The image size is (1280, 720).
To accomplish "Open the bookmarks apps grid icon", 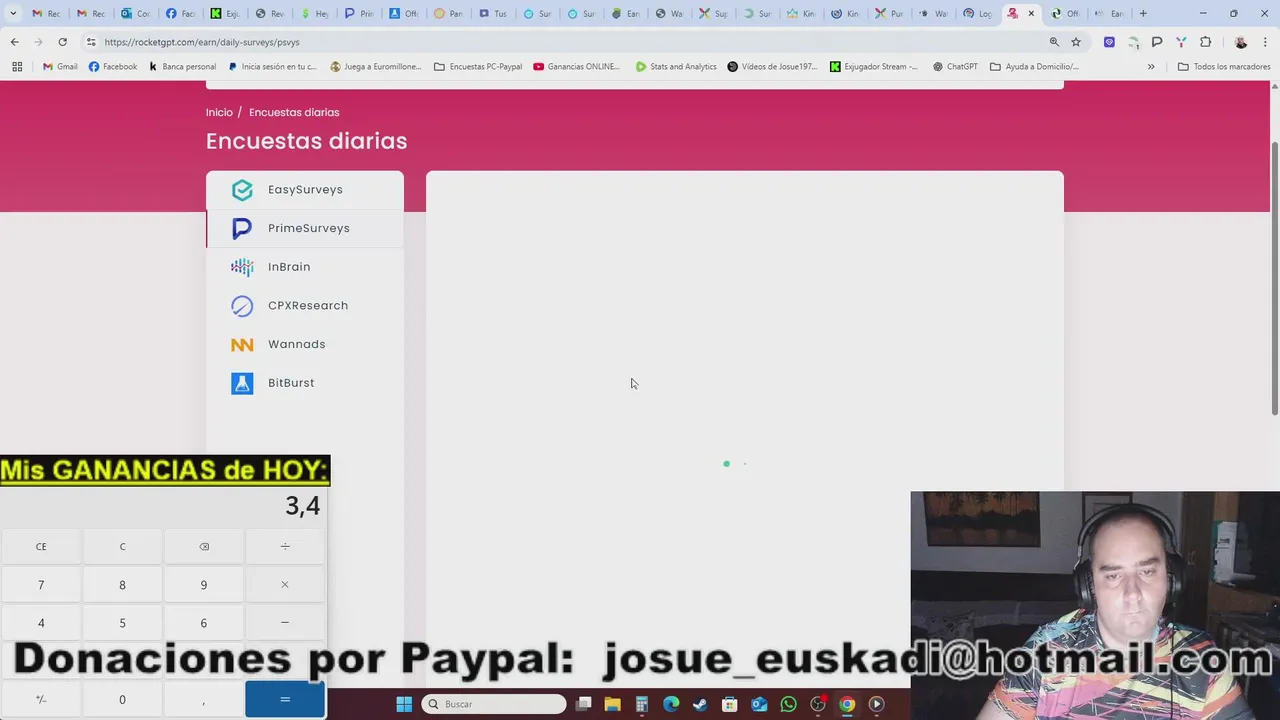I will 17,67.
